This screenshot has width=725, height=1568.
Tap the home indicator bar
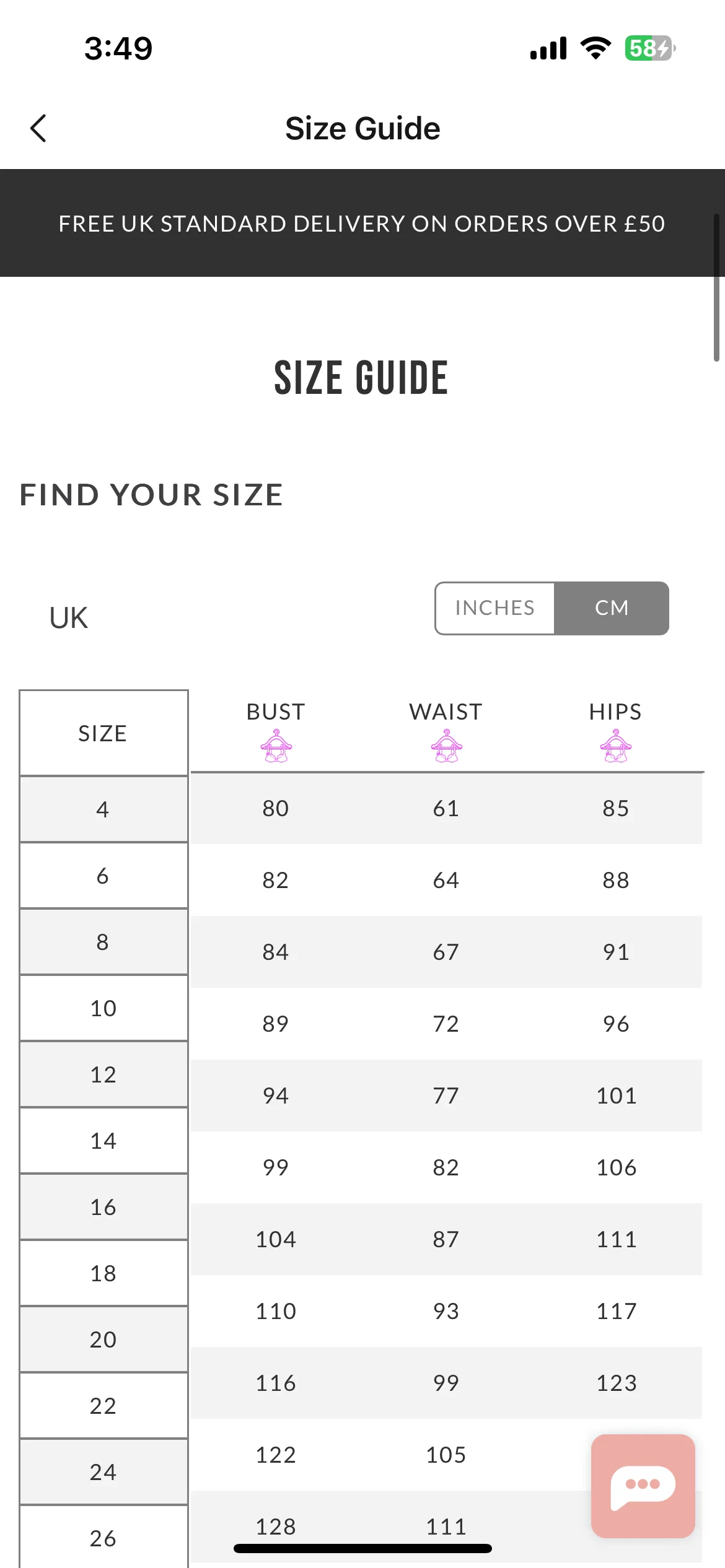362,1548
